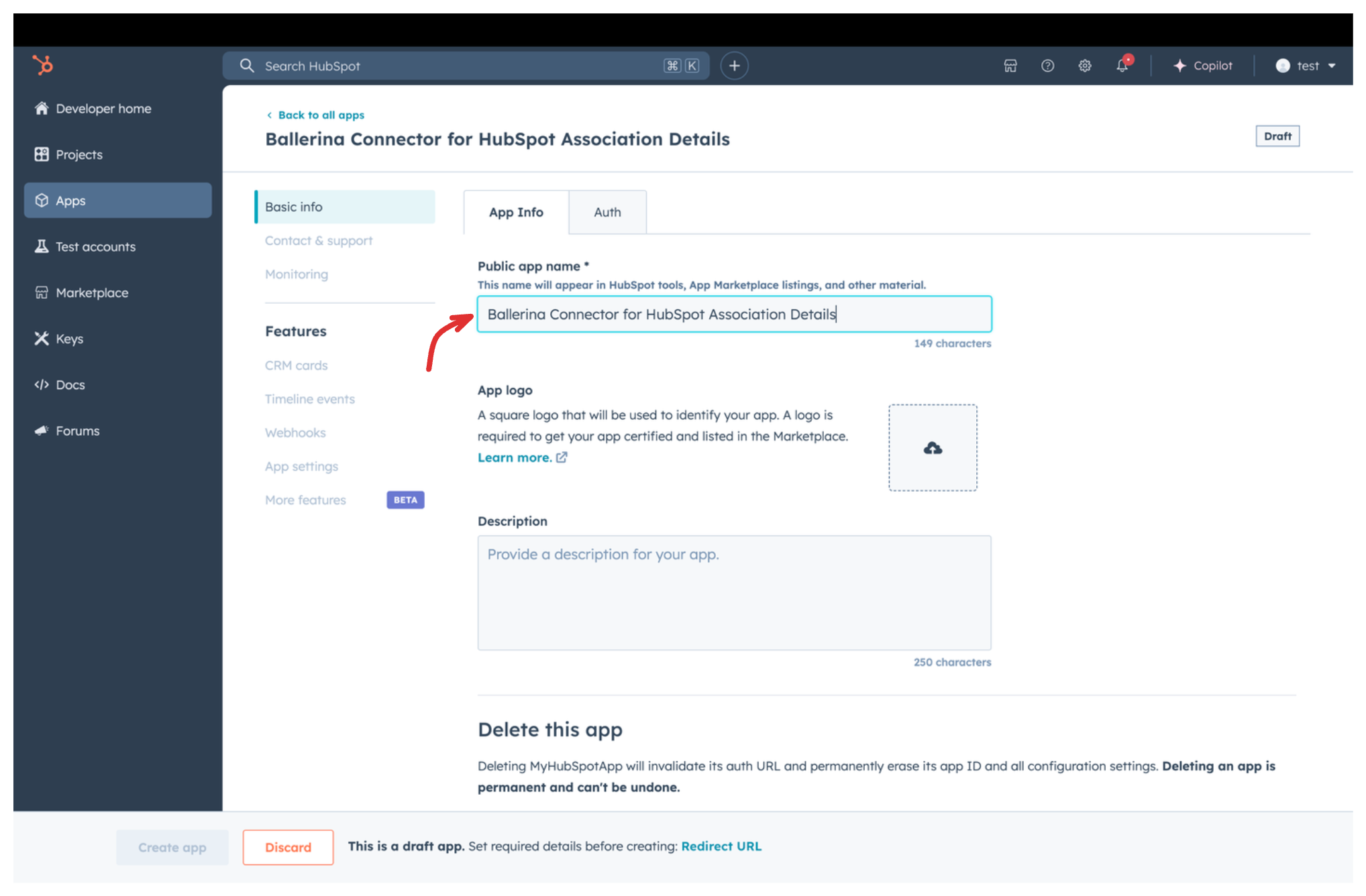The width and height of the screenshot is (1366, 896).
Task: Go to Developer home in sidebar
Action: pyautogui.click(x=103, y=109)
